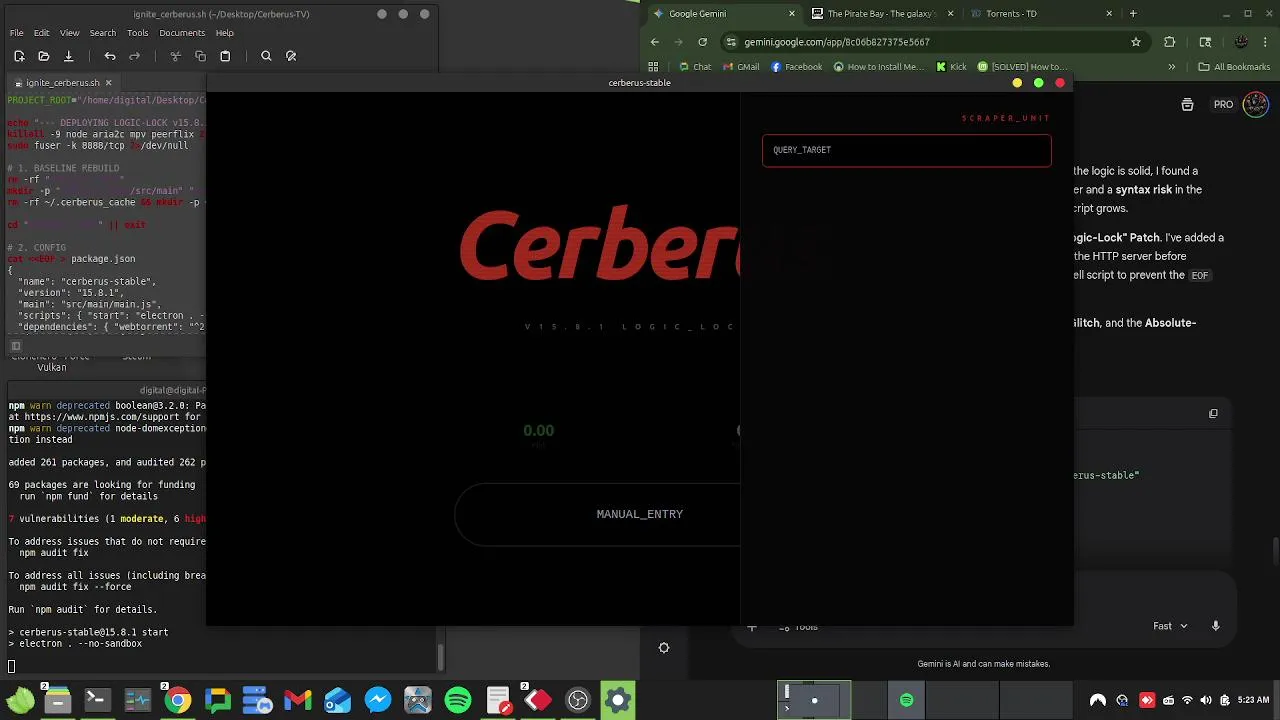Go back in the Chrome browser

tap(655, 42)
